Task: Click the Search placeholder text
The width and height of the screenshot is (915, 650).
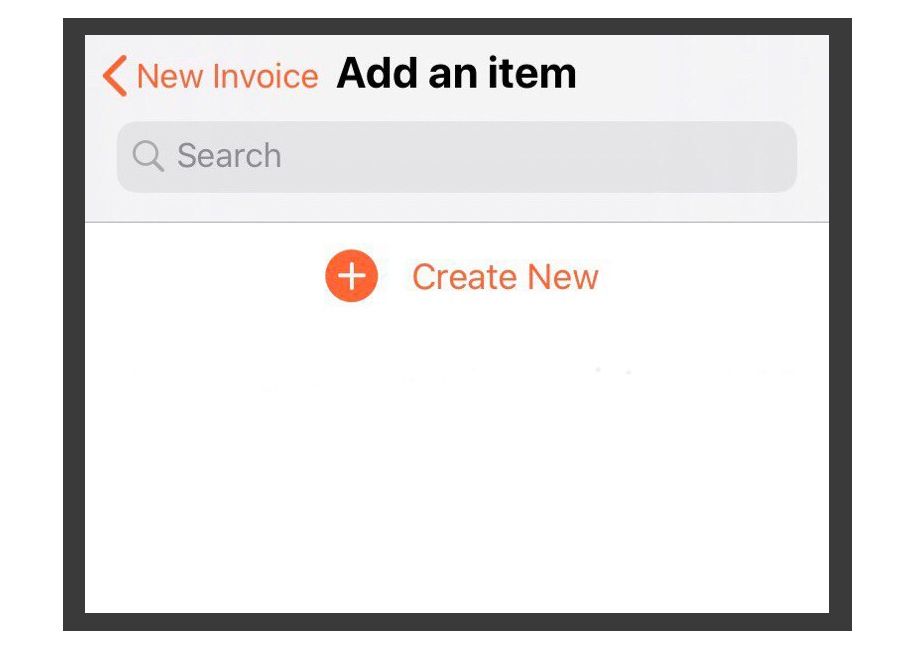Action: pos(229,156)
